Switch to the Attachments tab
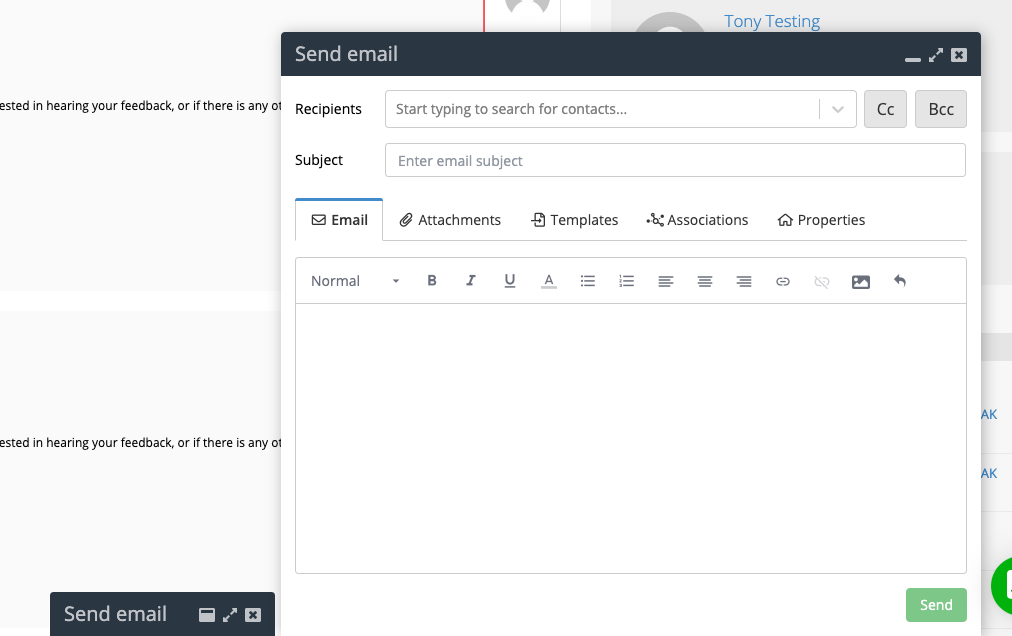Image resolution: width=1012 pixels, height=636 pixels. [x=450, y=219]
